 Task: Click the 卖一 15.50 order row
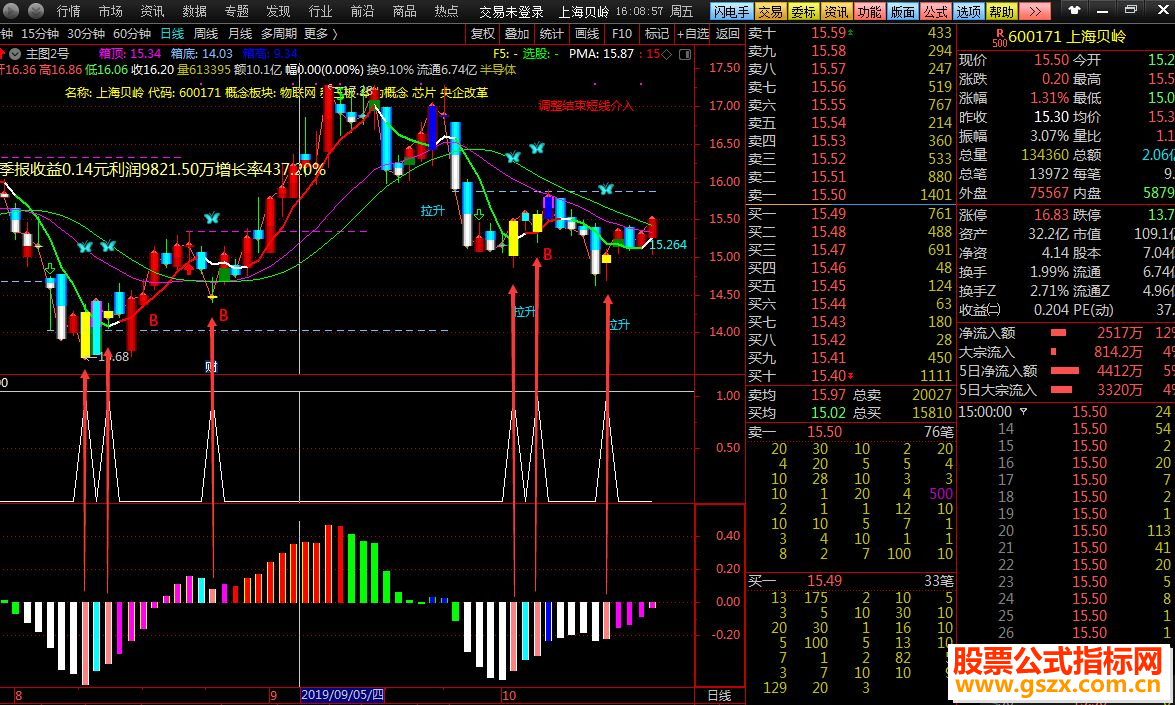[x=851, y=195]
